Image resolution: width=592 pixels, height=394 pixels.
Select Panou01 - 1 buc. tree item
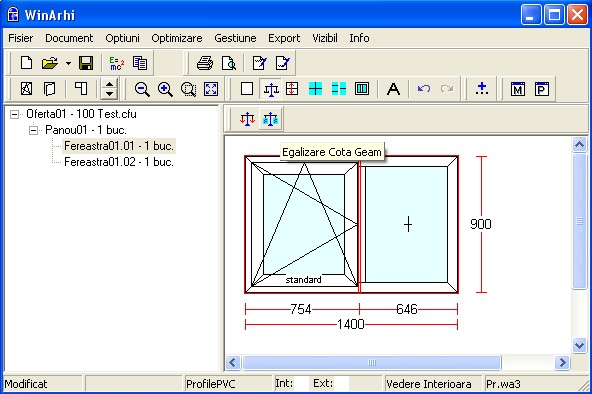click(x=86, y=130)
